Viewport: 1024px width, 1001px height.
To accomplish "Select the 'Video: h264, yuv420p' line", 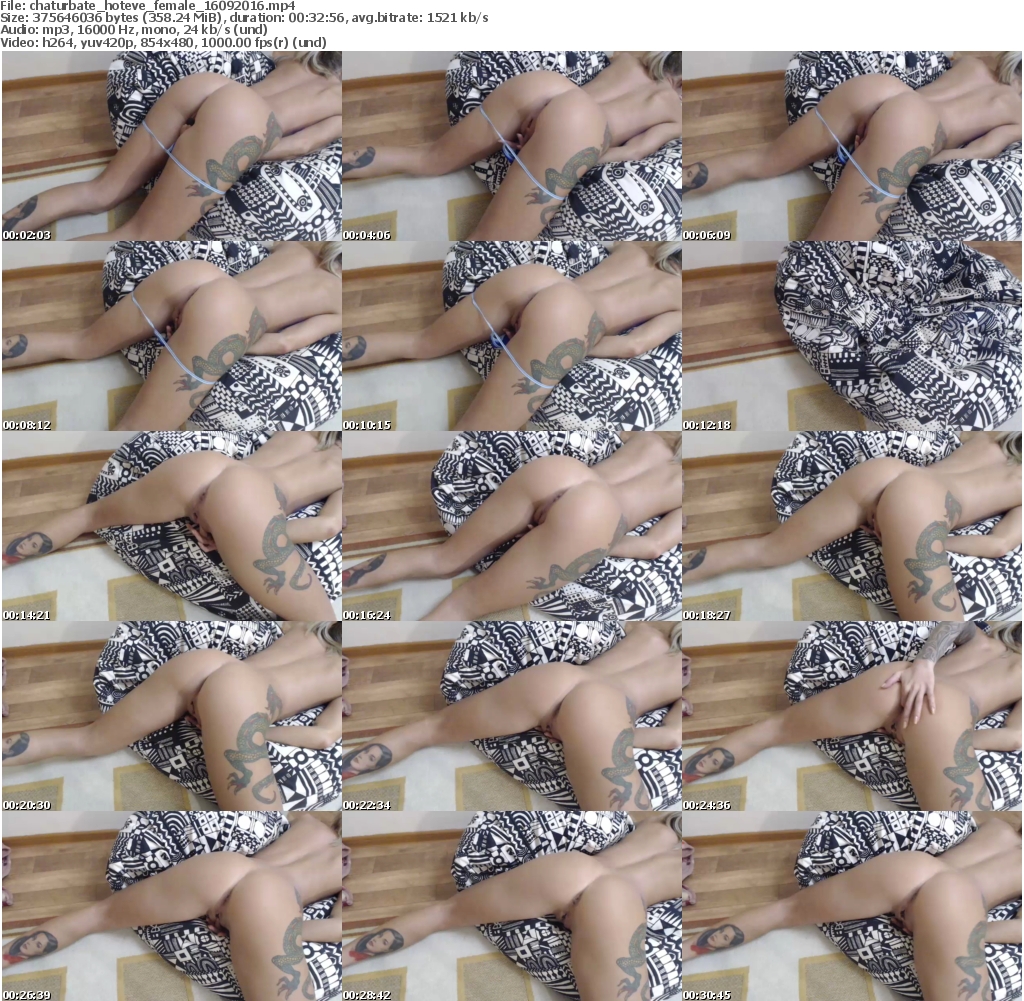I will tap(163, 42).
